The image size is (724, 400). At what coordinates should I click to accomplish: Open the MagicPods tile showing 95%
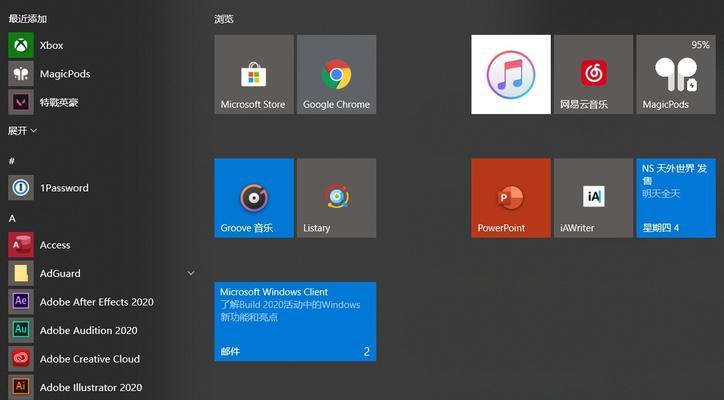pyautogui.click(x=676, y=74)
